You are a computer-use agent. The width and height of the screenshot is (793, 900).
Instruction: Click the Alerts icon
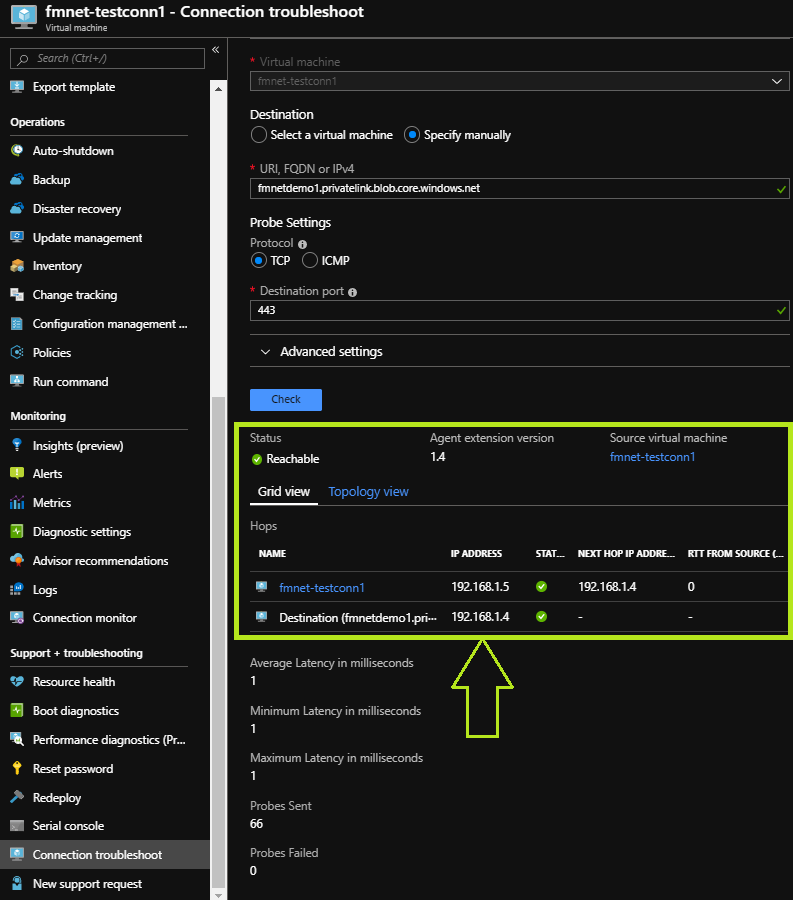pyautogui.click(x=17, y=474)
